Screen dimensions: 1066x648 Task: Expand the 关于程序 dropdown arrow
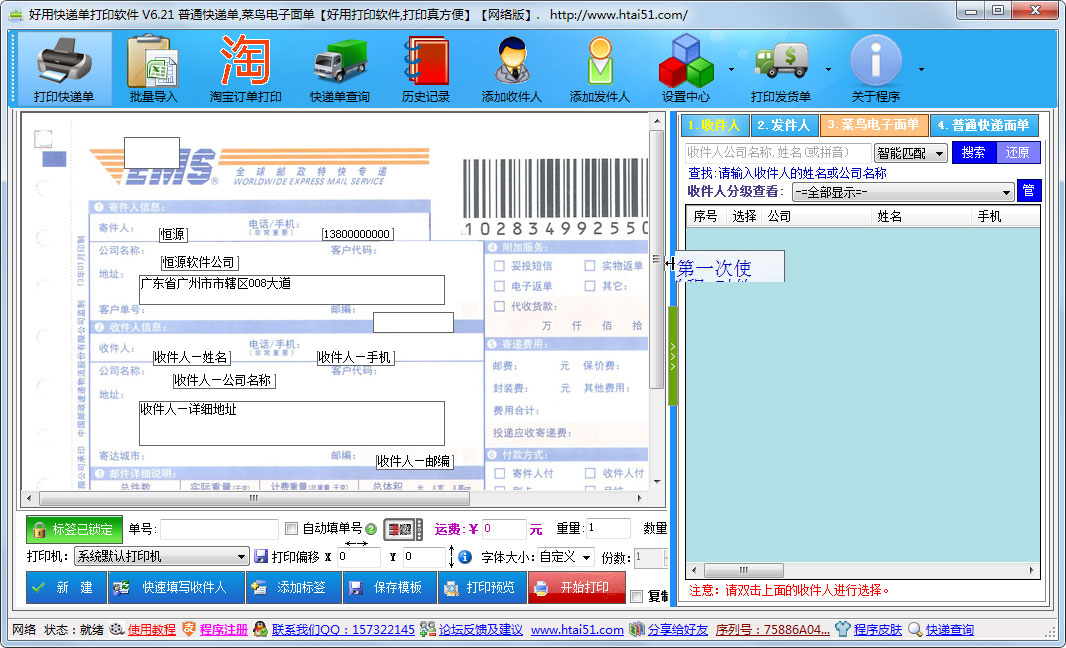tap(921, 69)
